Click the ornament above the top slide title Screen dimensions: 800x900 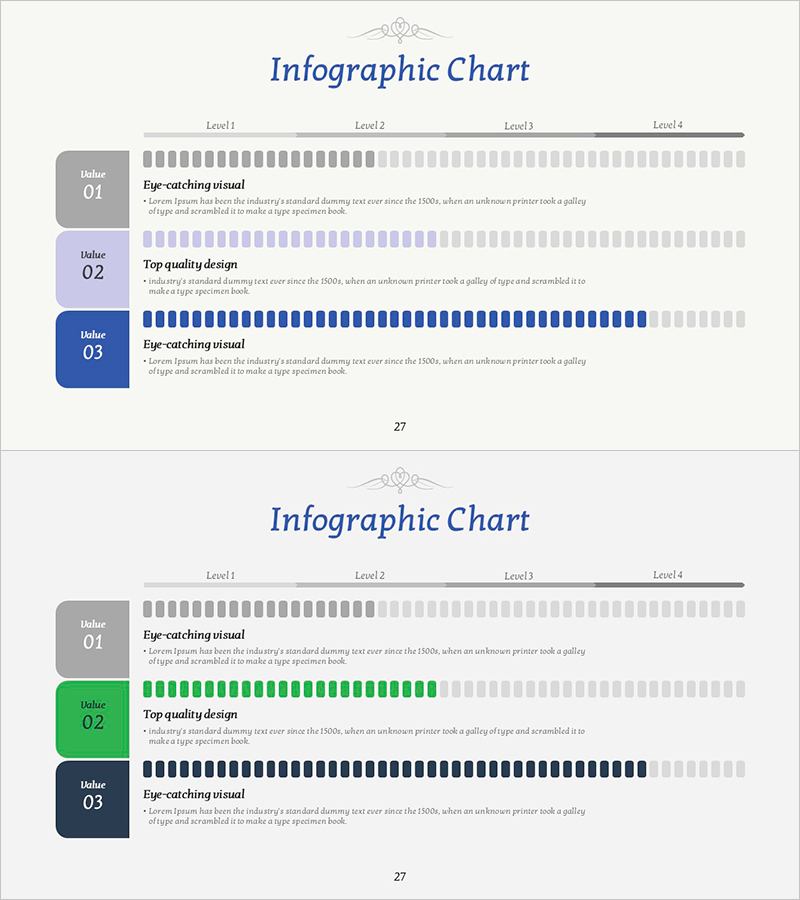pos(399,31)
